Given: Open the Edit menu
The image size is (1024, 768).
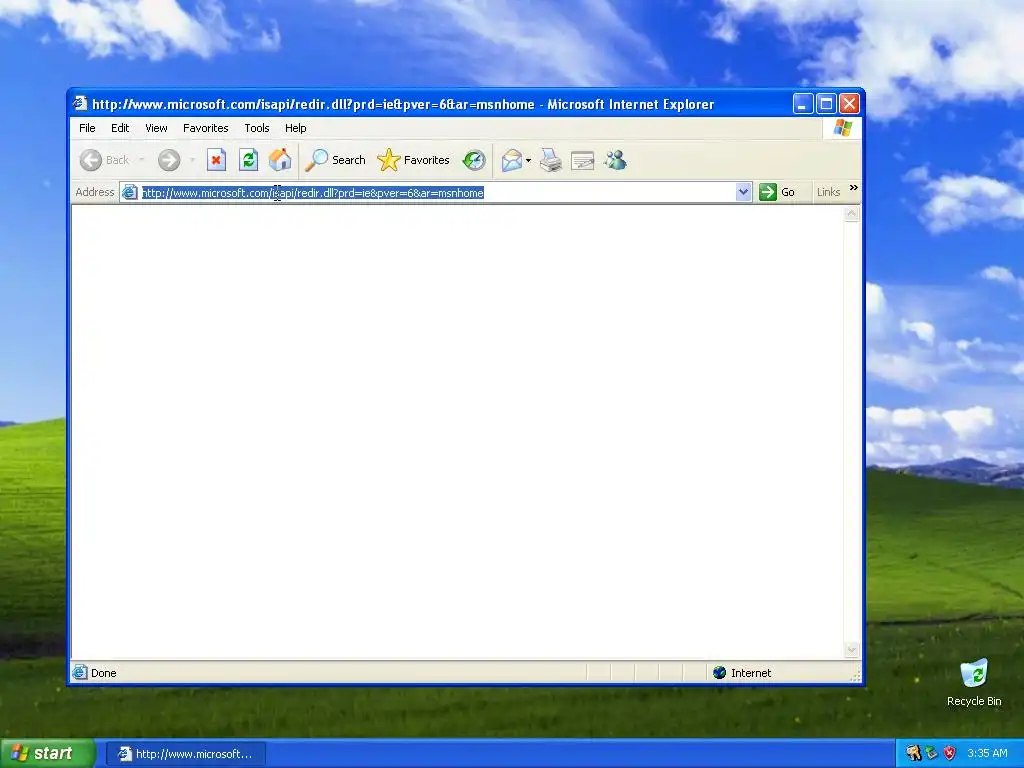Looking at the screenshot, I should (120, 128).
